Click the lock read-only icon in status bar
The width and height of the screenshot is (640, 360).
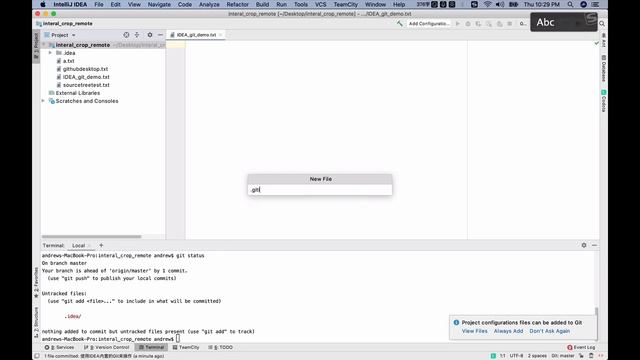(581, 356)
